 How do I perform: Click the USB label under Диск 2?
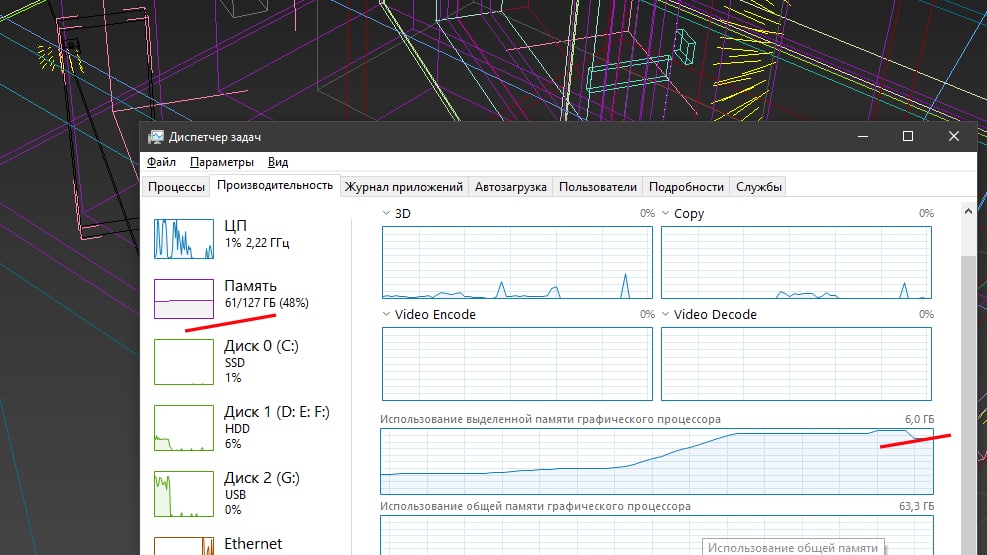point(235,495)
